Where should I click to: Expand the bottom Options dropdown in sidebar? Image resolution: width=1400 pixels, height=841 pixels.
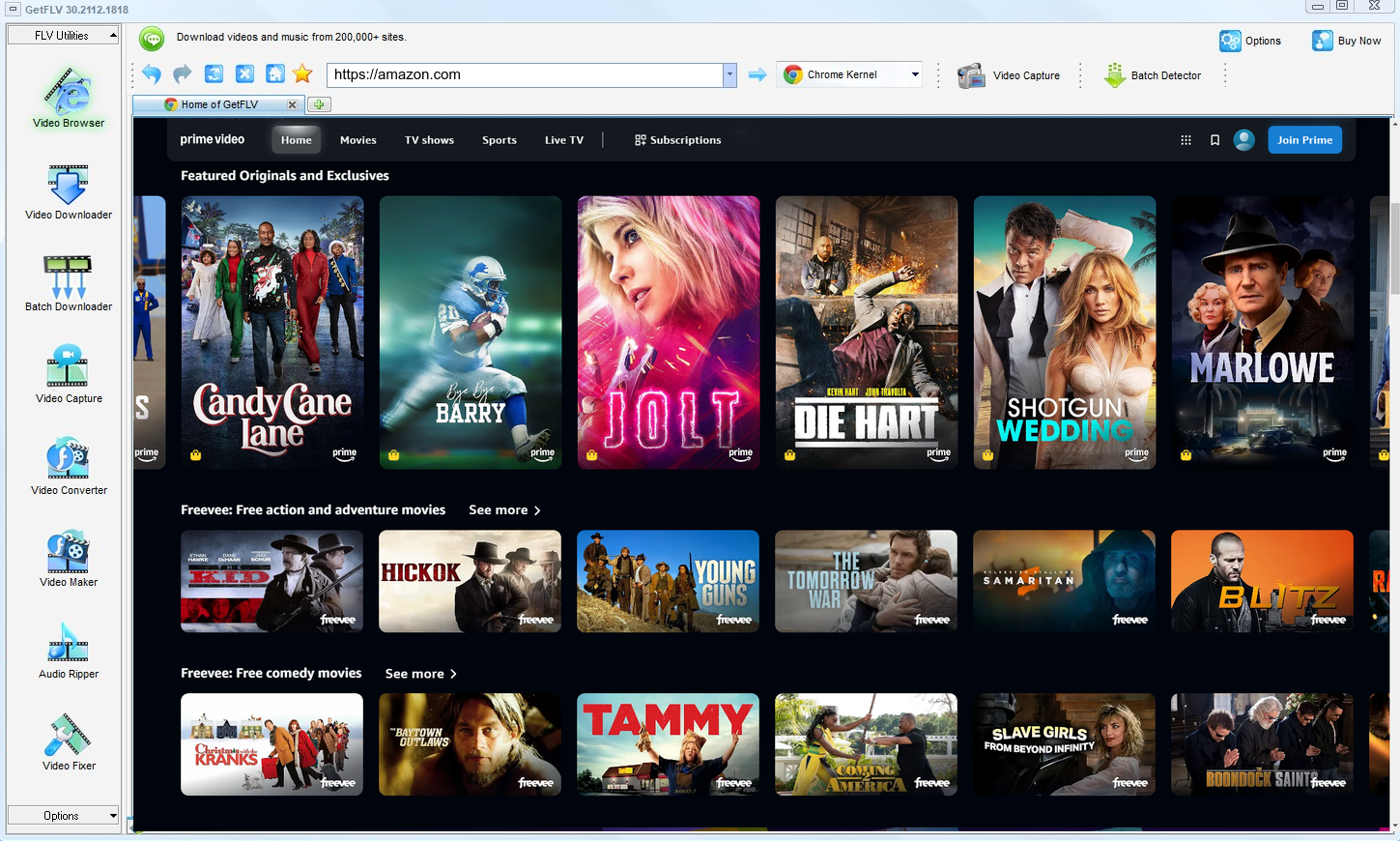tap(63, 816)
